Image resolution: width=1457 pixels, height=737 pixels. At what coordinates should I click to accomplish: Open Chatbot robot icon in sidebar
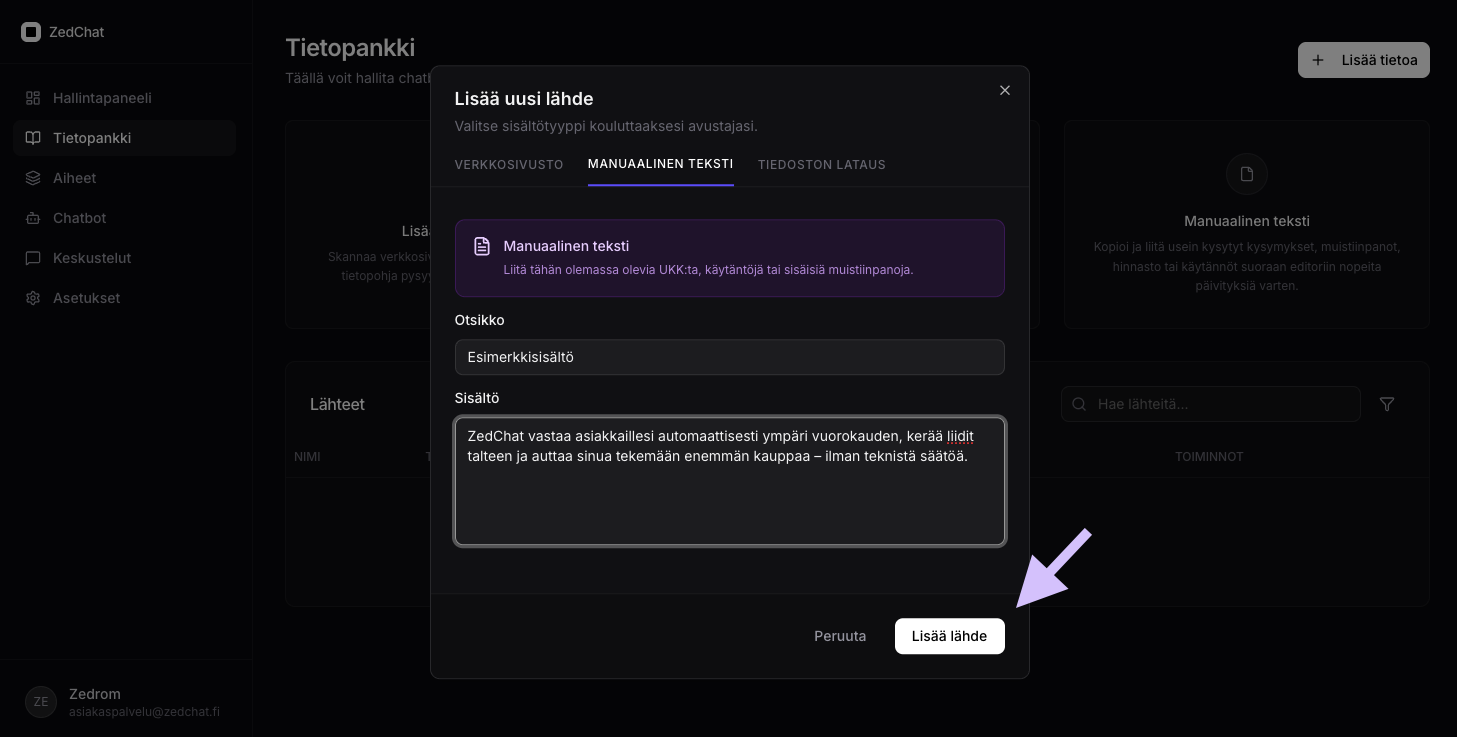33,218
